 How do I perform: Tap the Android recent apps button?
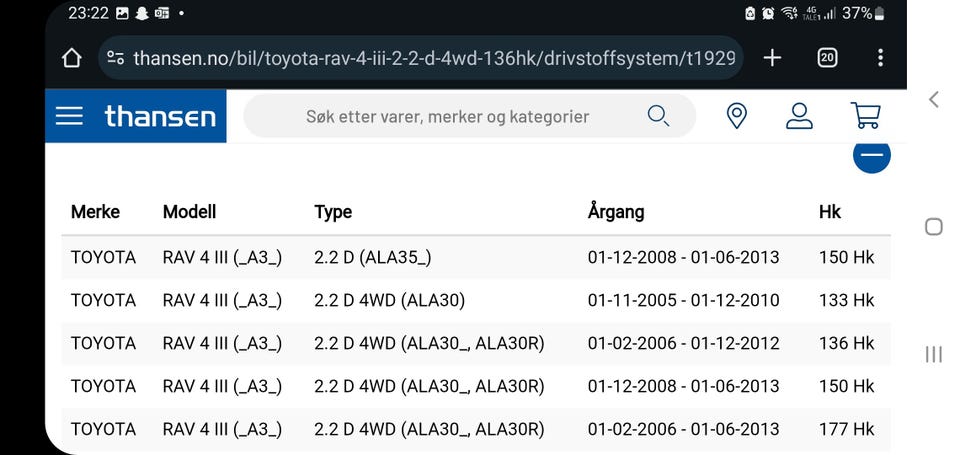click(934, 354)
